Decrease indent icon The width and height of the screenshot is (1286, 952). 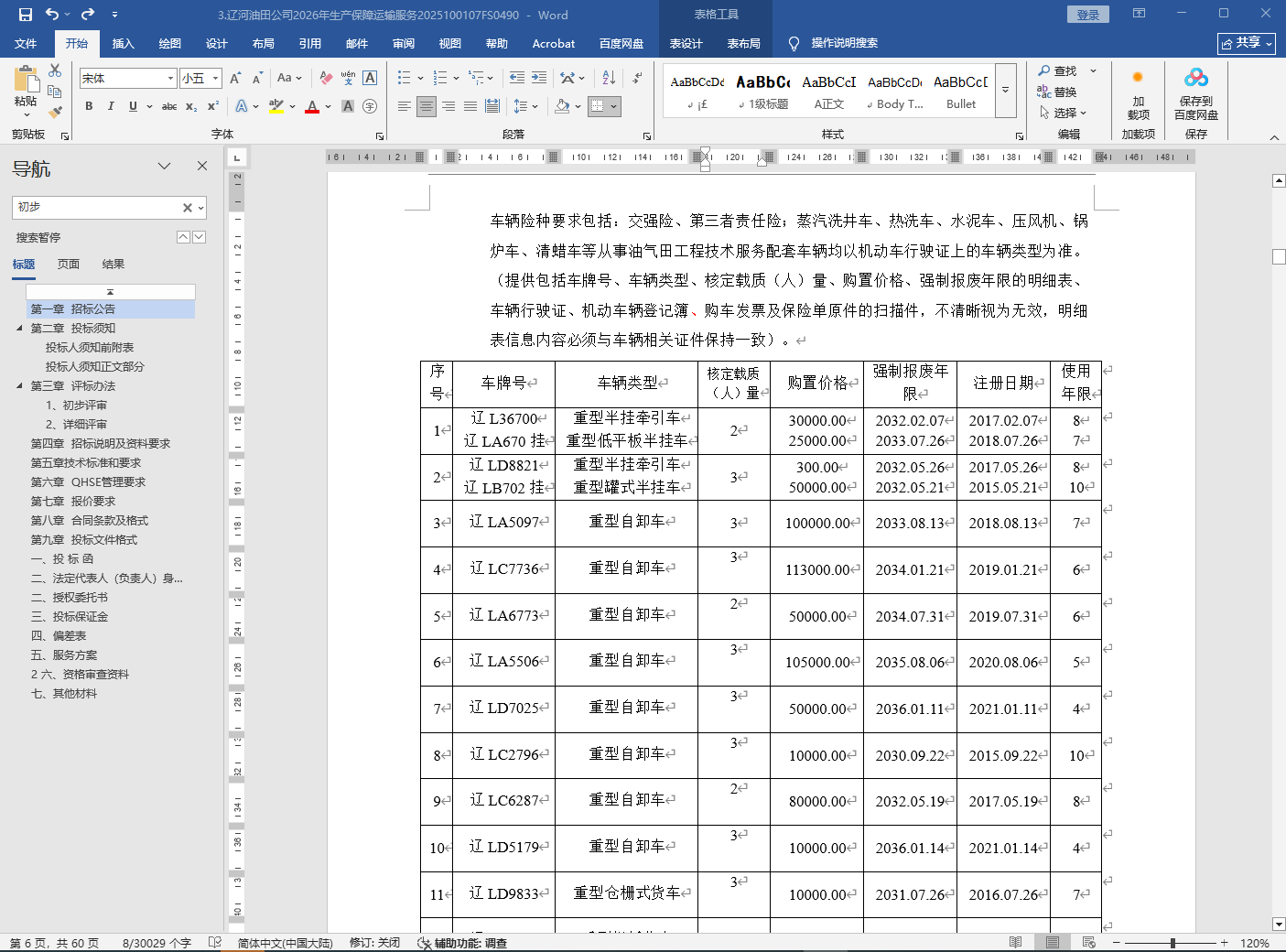[517, 79]
